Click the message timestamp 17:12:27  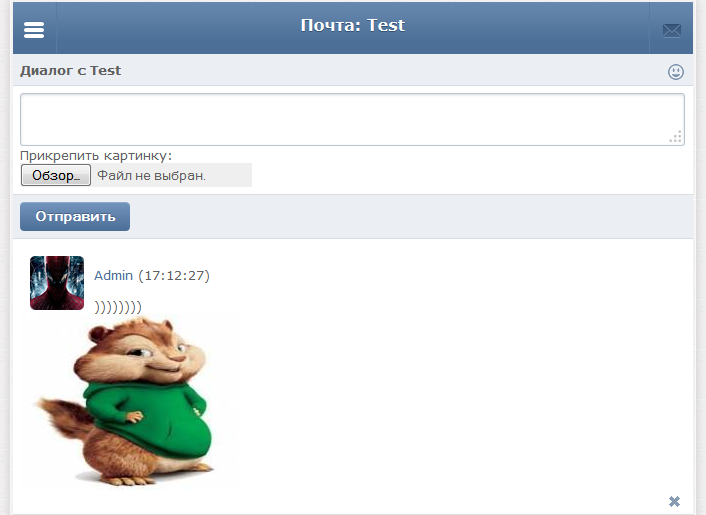(174, 275)
